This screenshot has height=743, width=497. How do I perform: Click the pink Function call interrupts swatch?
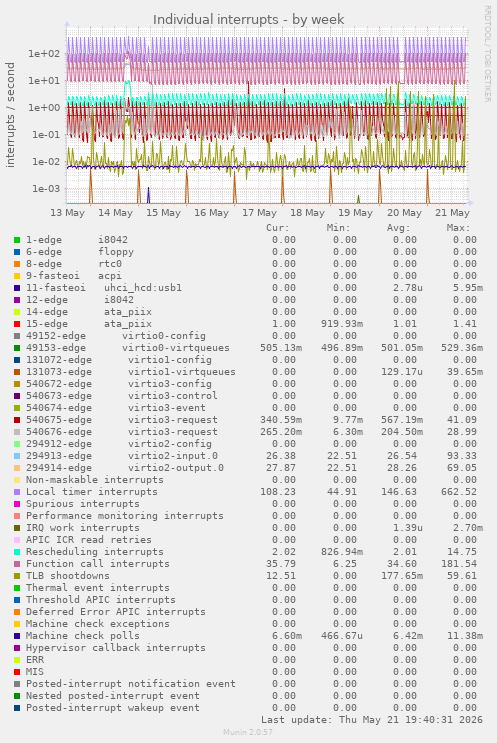click(x=17, y=564)
